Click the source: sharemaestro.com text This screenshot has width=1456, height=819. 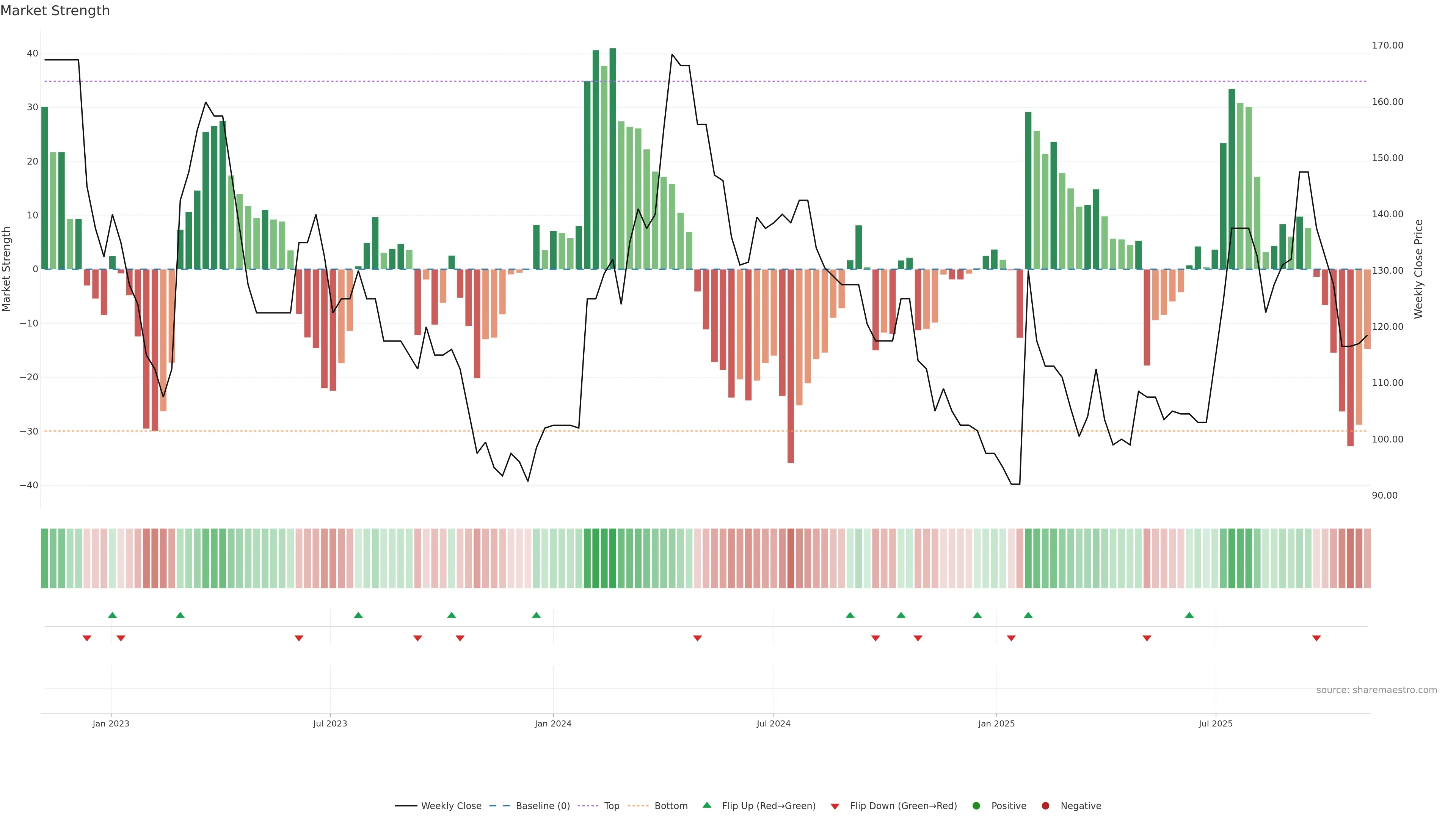point(1376,690)
